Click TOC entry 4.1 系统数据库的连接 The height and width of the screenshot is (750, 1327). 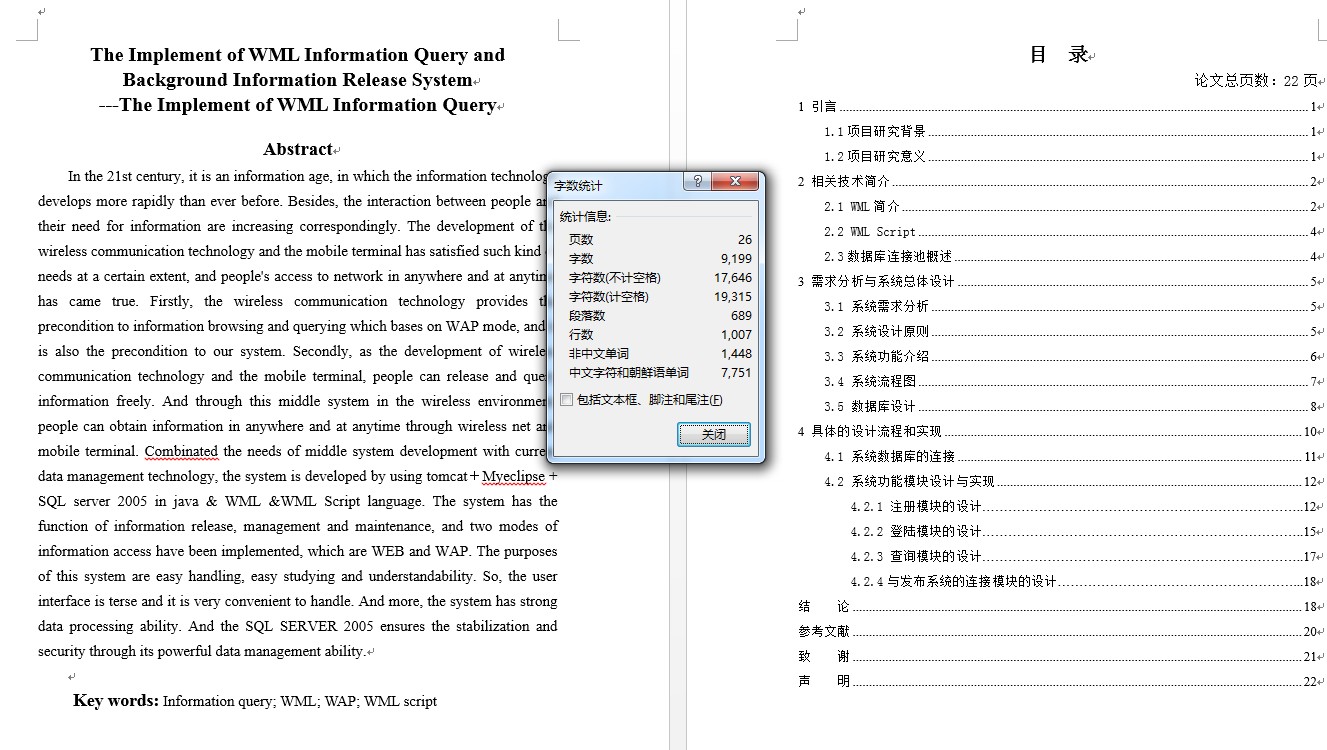click(x=1071, y=456)
